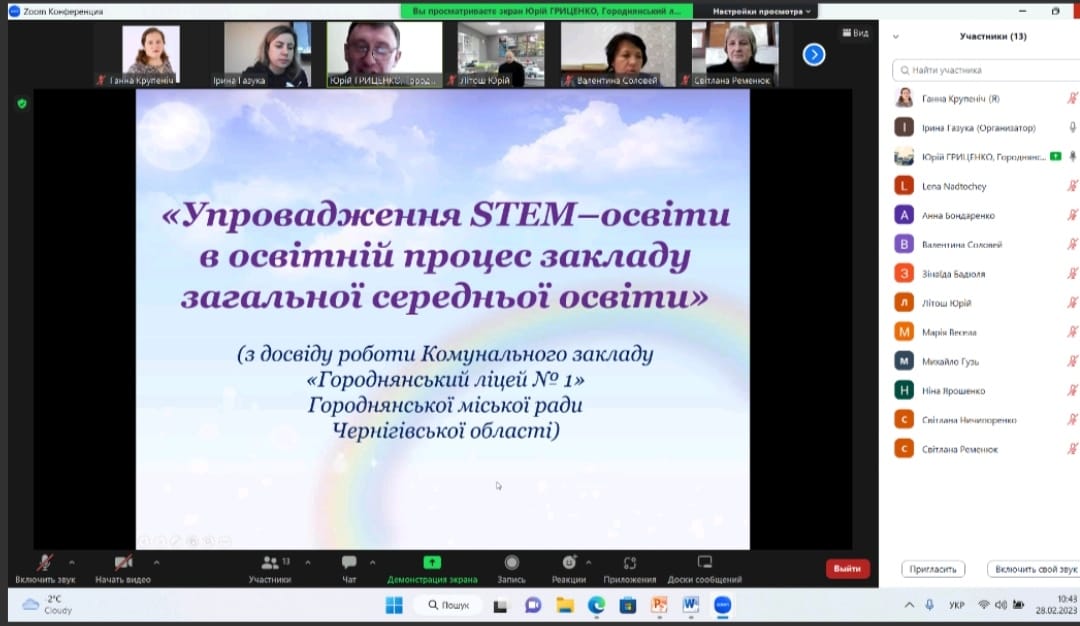Open Настройки просмотра view options dropdown
The height and width of the screenshot is (626, 1080).
click(763, 11)
